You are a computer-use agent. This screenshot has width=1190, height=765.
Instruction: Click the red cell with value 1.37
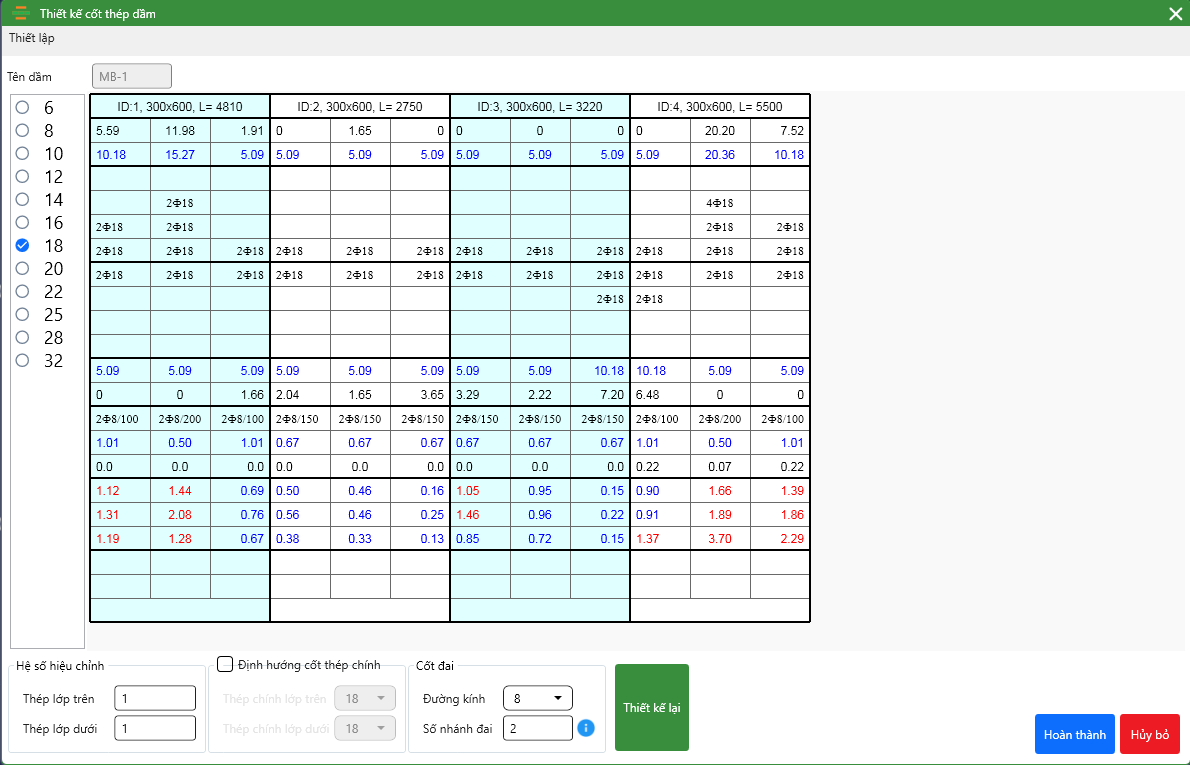click(660, 539)
